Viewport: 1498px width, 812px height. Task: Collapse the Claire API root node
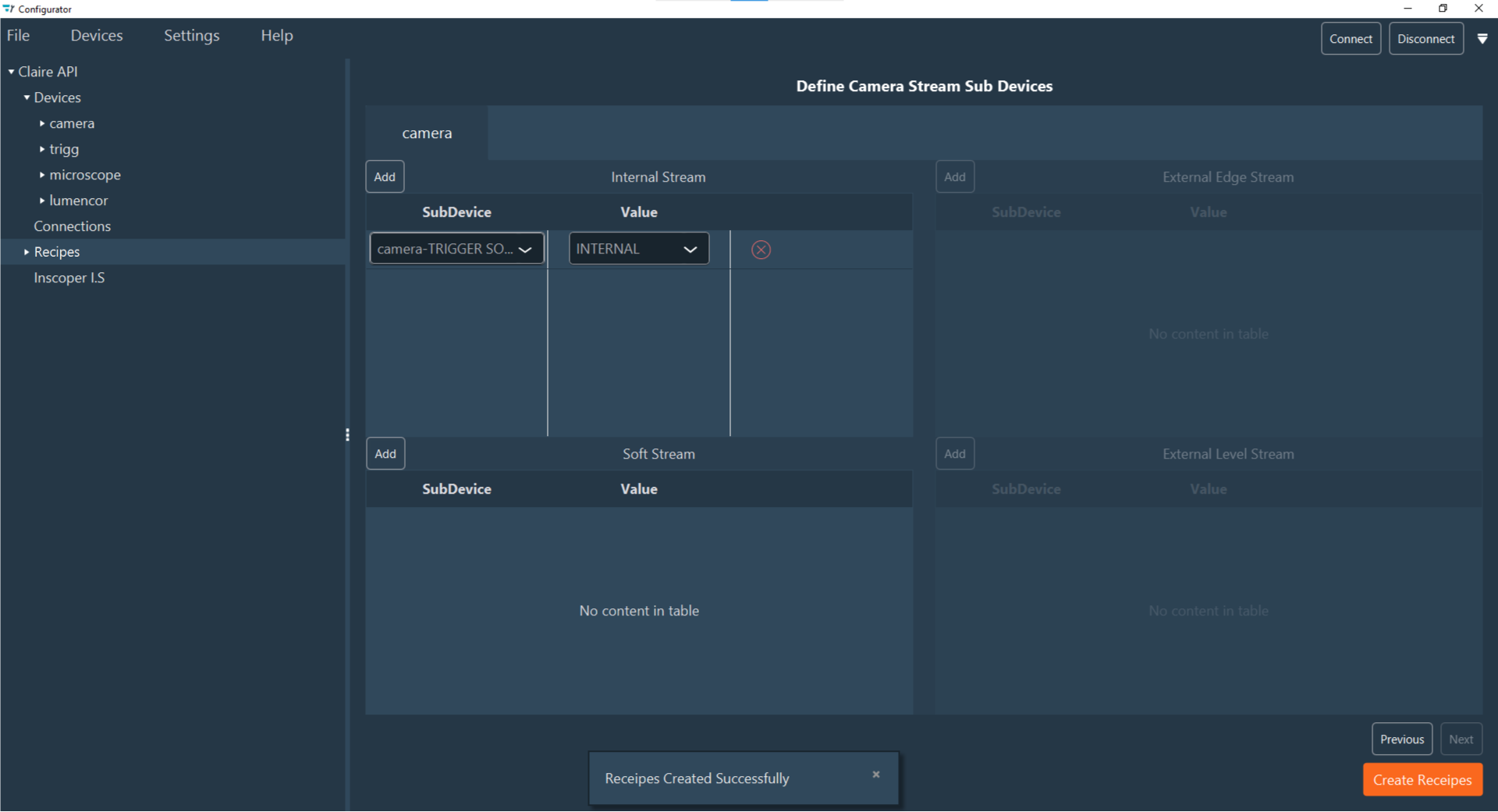click(x=11, y=72)
